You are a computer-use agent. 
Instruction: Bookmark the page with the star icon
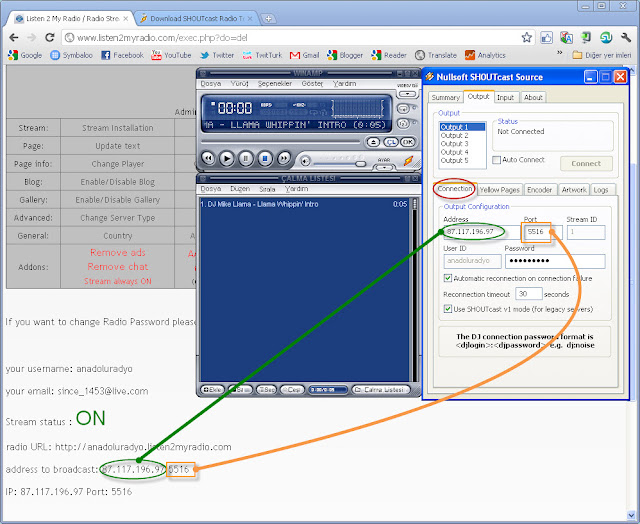tap(527, 38)
